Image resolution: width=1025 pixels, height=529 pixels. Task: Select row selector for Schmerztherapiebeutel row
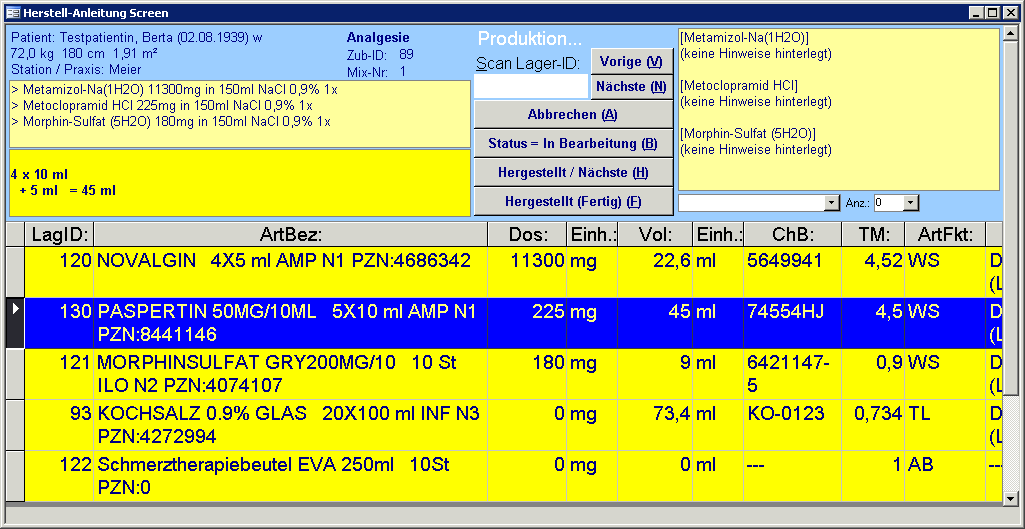click(x=15, y=476)
